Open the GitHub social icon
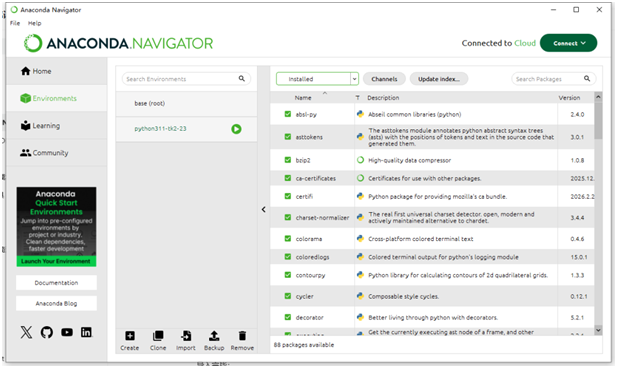Screen dimensions: 617x368 pos(47,332)
